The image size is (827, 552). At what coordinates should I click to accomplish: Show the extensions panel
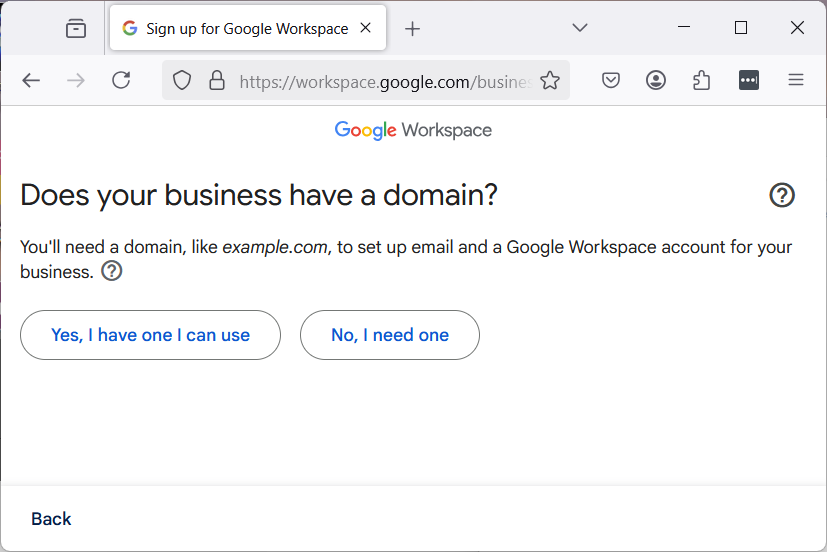tap(702, 81)
